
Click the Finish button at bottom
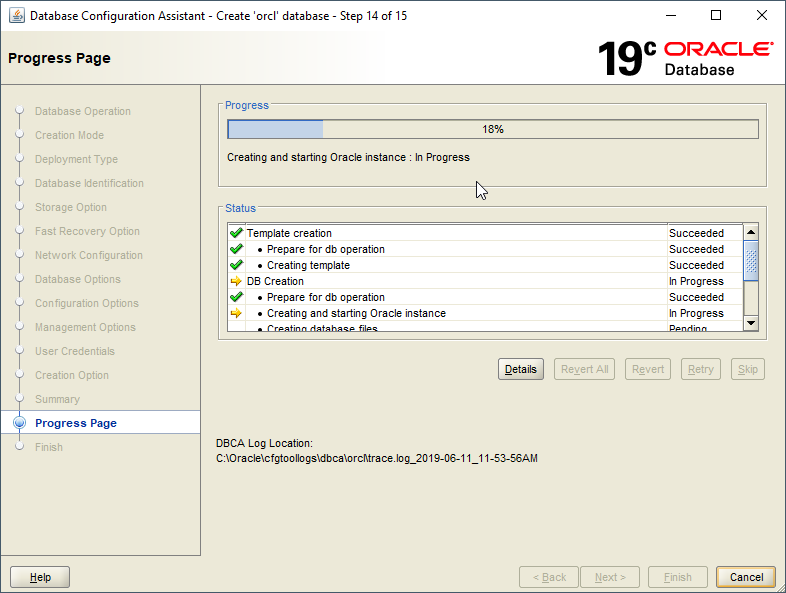(678, 577)
